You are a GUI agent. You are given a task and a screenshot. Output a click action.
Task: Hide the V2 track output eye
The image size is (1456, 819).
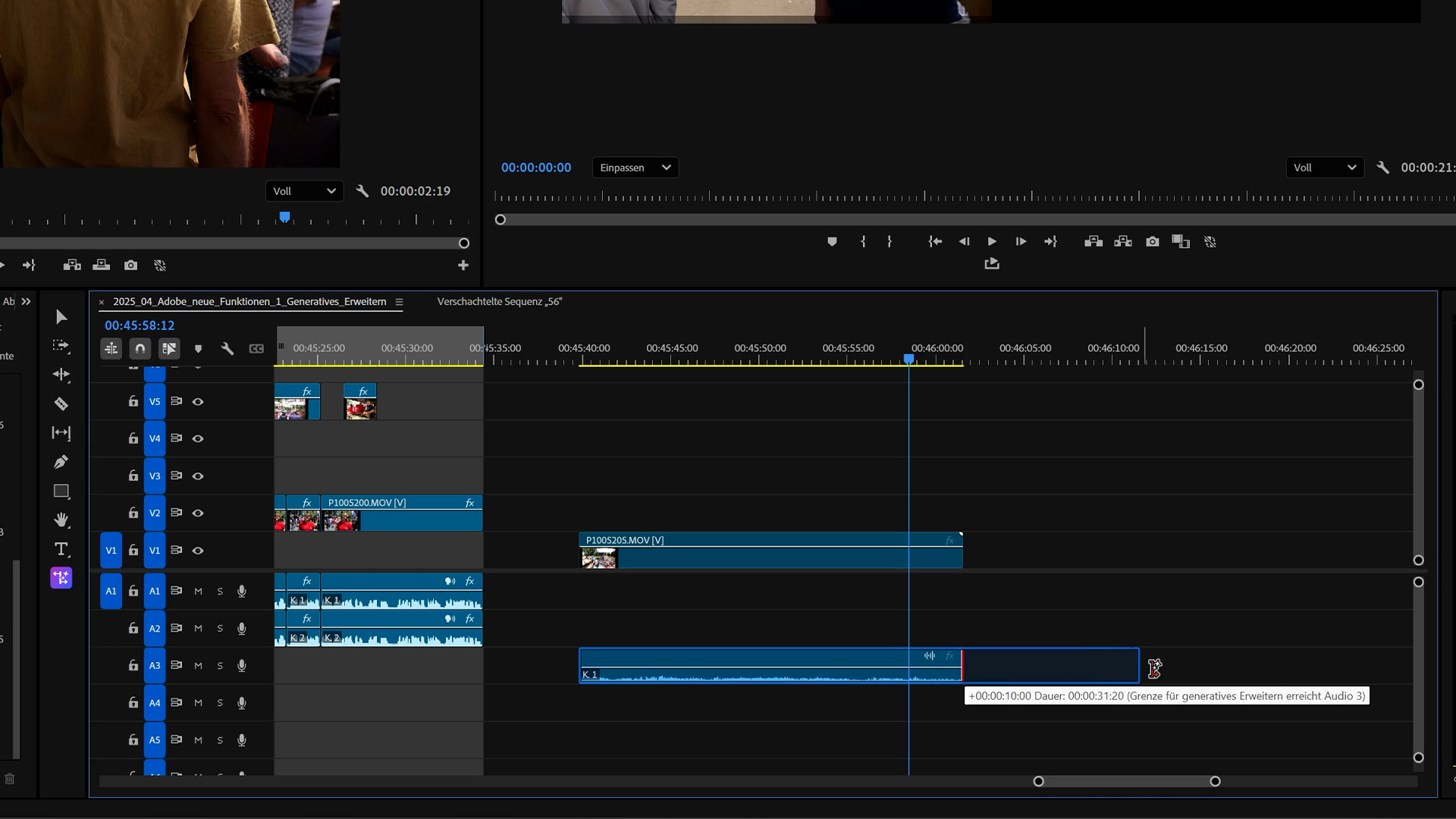pos(198,513)
